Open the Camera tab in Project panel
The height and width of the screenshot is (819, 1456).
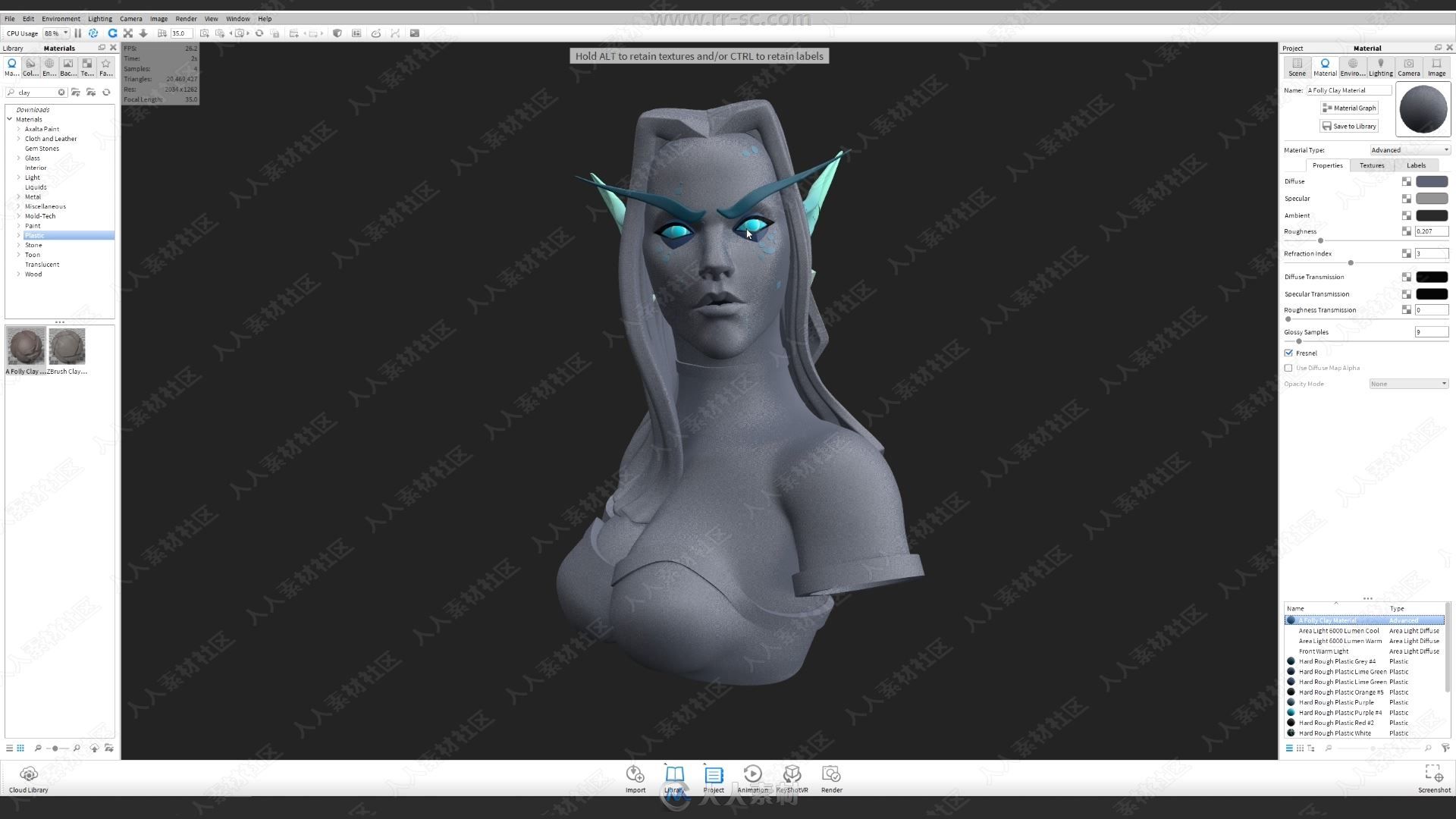click(x=1408, y=67)
